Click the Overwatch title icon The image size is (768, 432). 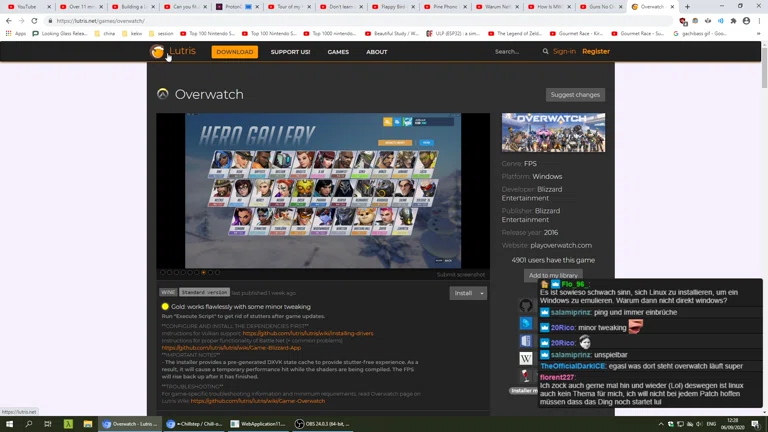pos(163,94)
